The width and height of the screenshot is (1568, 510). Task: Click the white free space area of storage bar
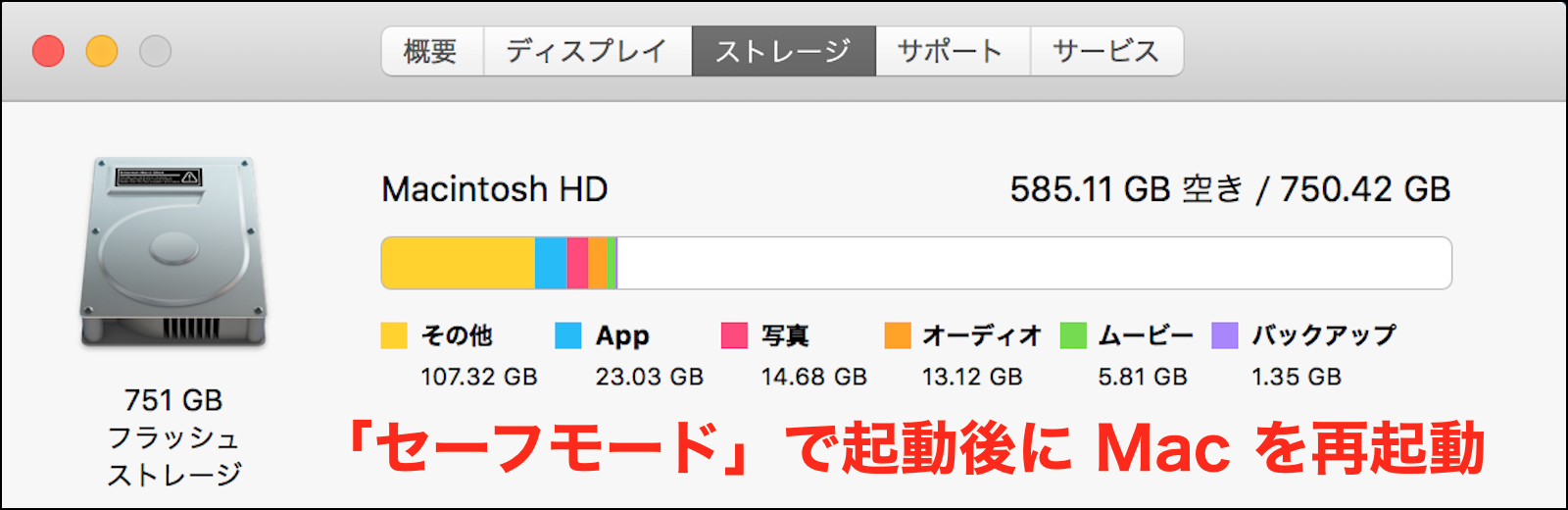1034,263
